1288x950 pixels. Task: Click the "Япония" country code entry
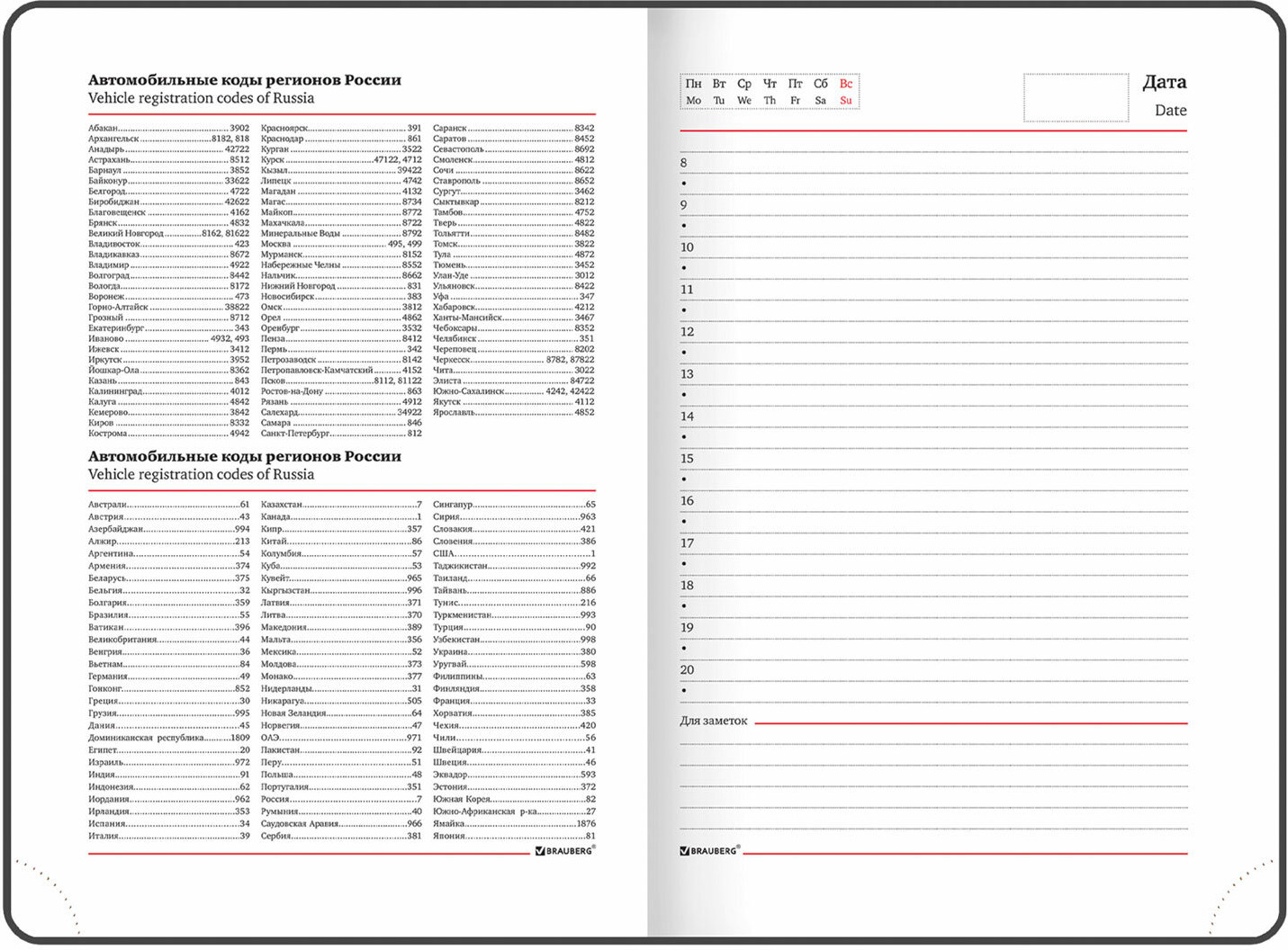(x=449, y=836)
